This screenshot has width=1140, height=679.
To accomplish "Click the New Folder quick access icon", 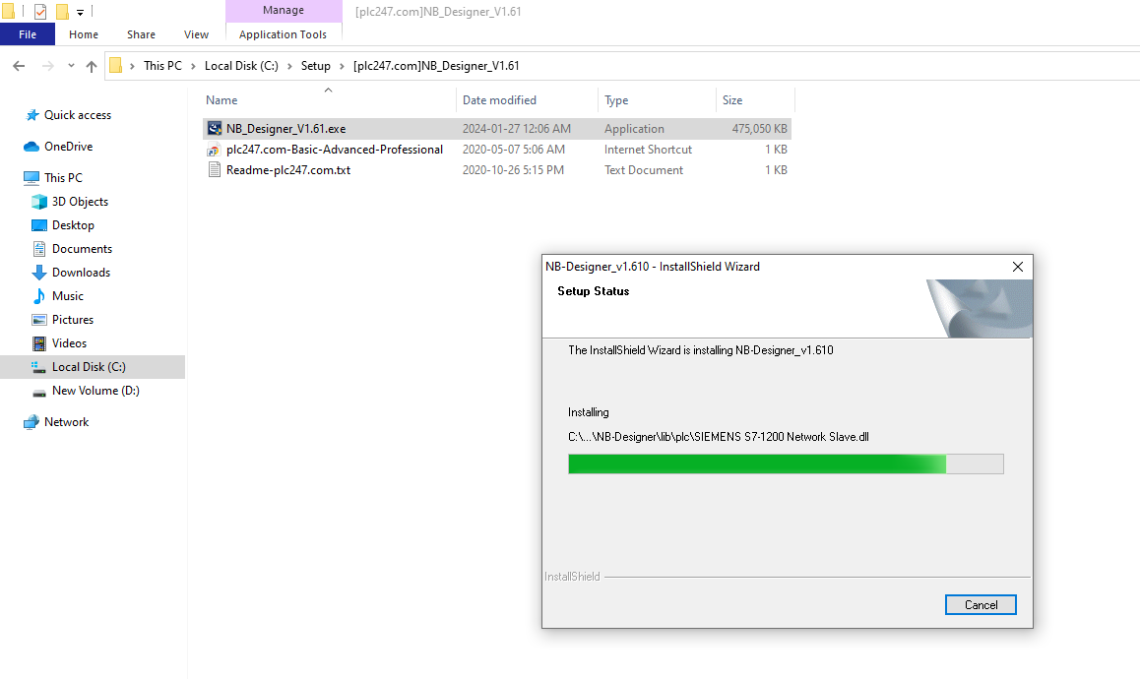I will pyautogui.click(x=62, y=11).
